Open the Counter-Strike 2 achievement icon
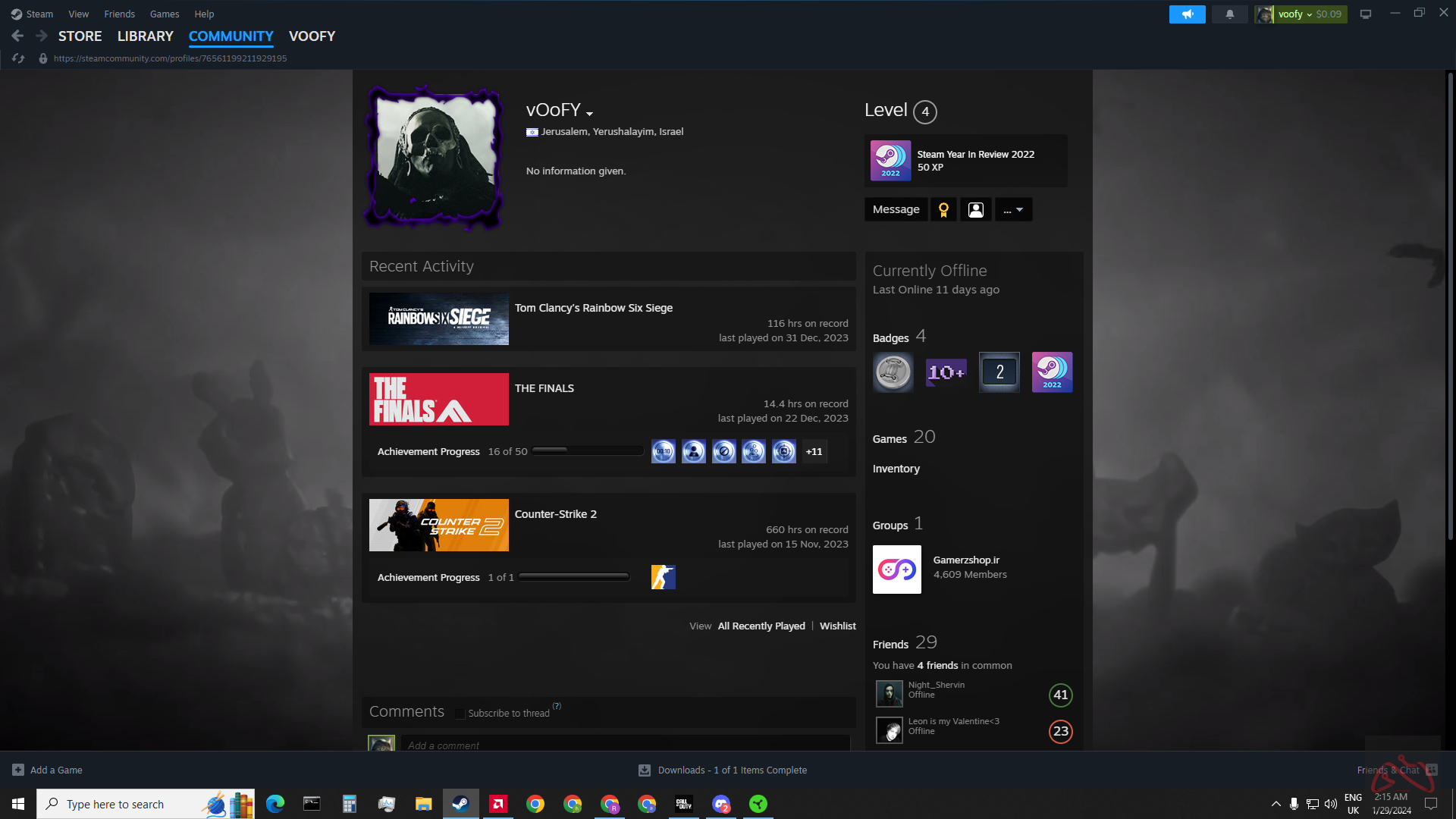The height and width of the screenshot is (819, 1456). pyautogui.click(x=663, y=577)
